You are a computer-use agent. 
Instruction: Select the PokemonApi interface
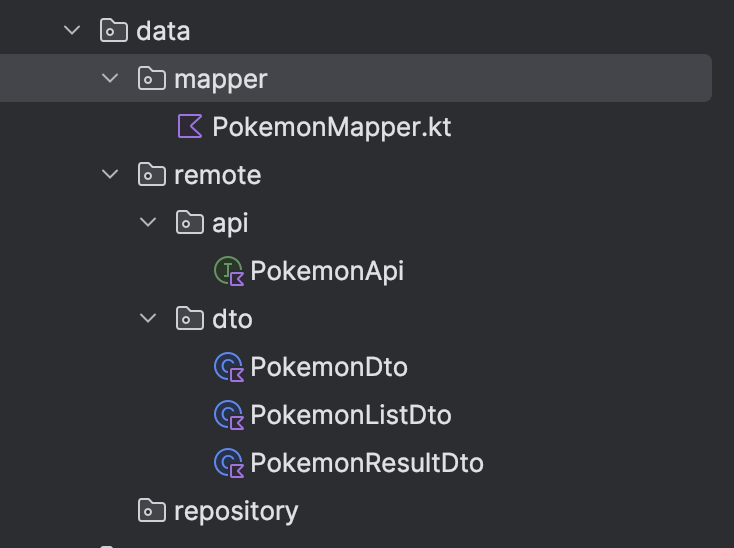tap(327, 271)
